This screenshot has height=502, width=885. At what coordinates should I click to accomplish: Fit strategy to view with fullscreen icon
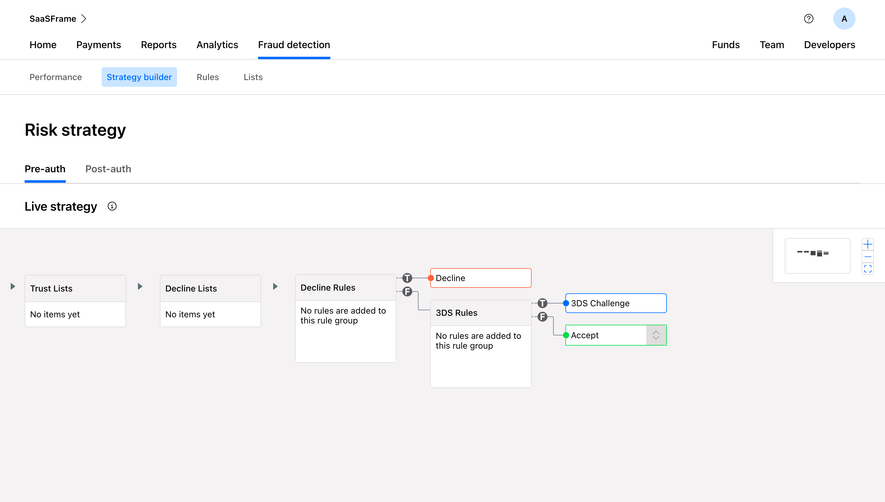(868, 269)
